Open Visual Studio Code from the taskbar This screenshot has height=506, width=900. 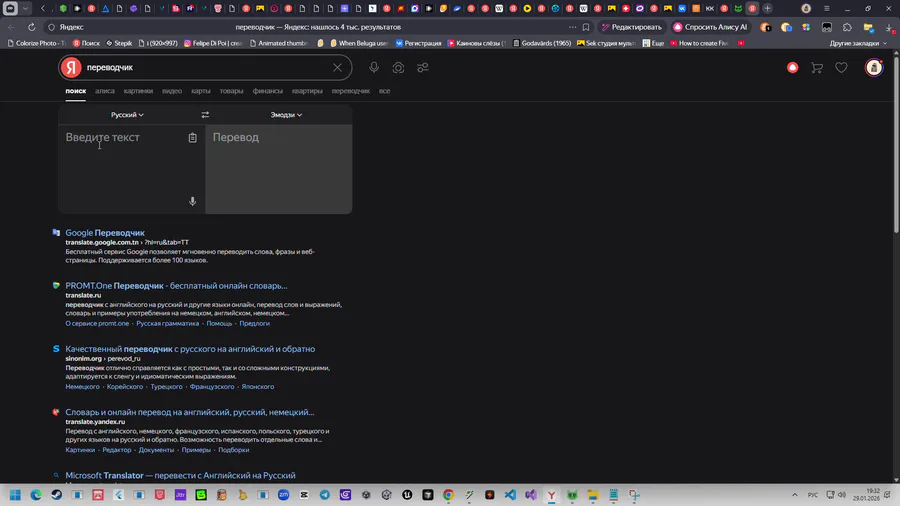click(x=510, y=495)
